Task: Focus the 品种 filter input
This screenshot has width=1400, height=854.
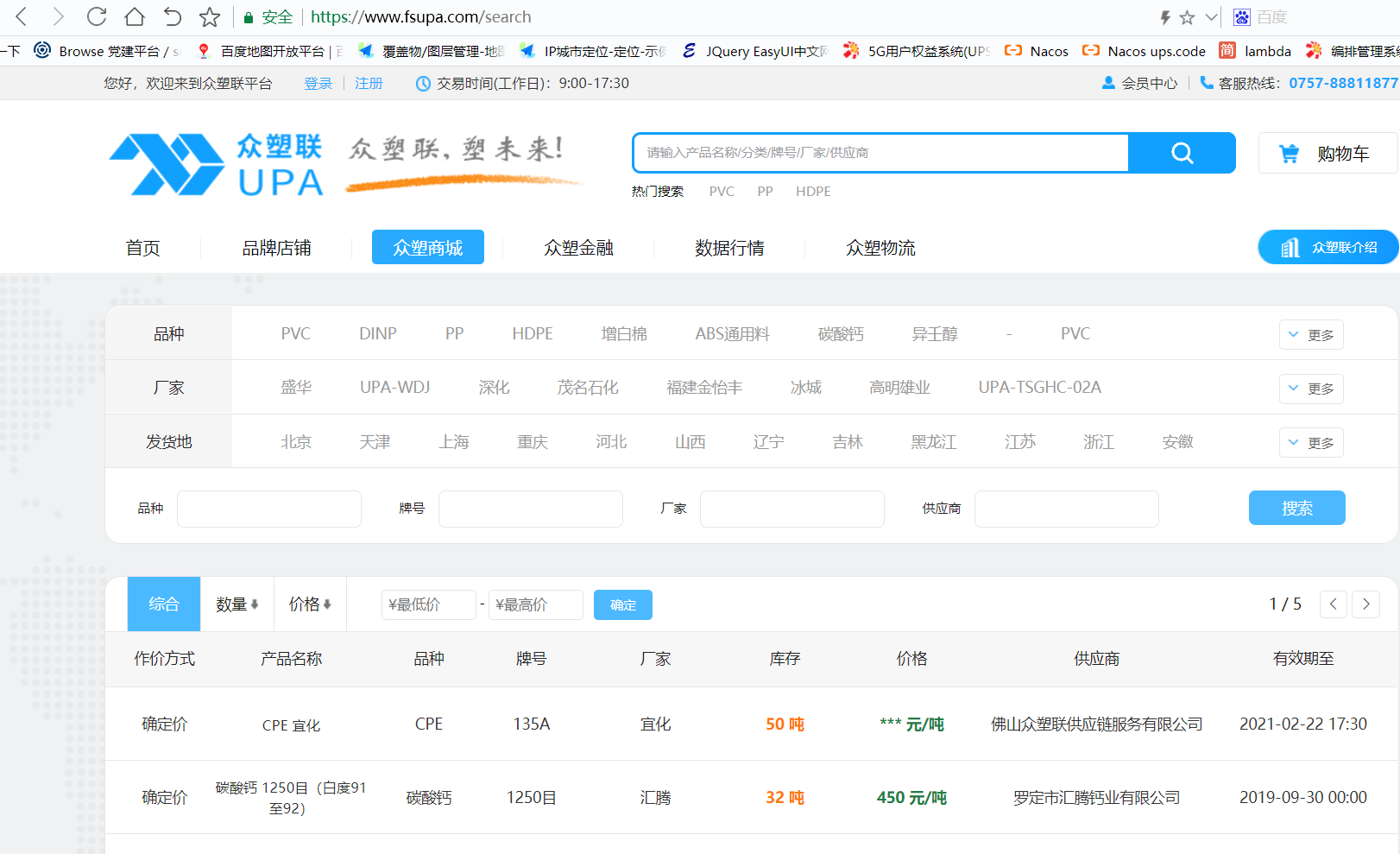Action: click(269, 509)
